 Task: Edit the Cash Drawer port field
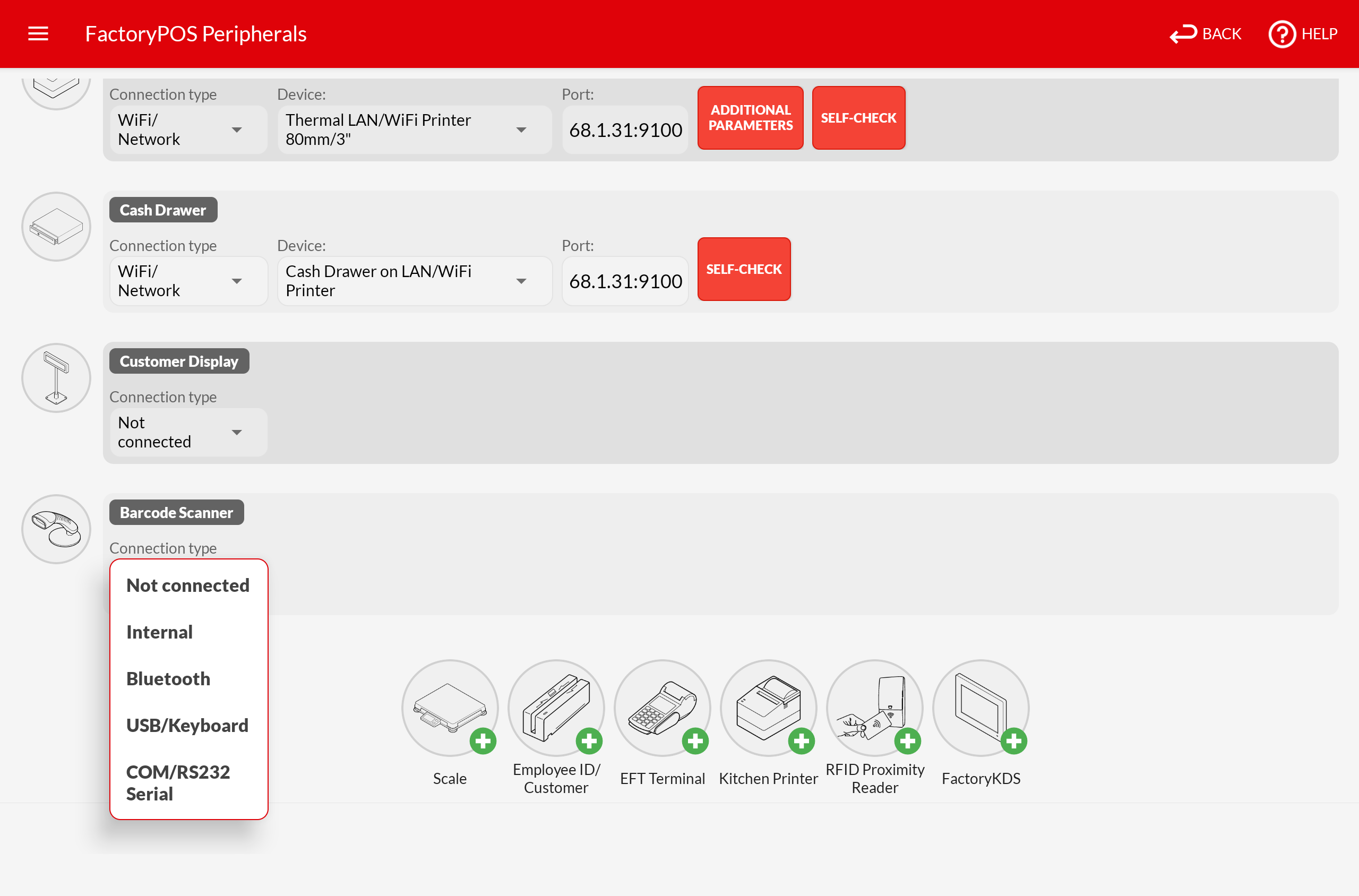tap(625, 281)
